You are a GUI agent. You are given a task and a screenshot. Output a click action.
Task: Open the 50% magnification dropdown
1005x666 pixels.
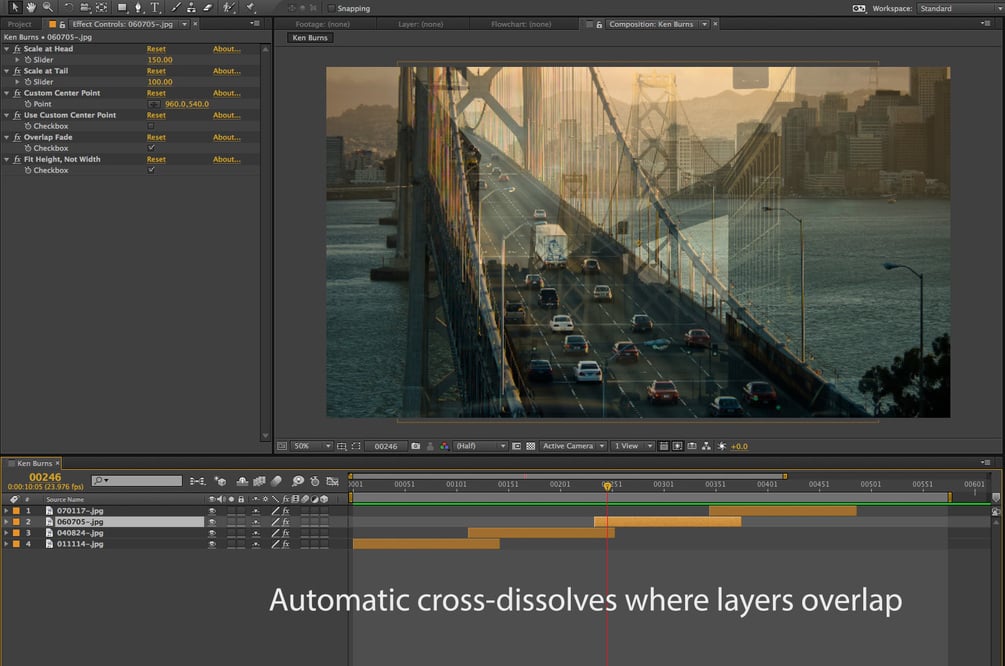pos(312,446)
